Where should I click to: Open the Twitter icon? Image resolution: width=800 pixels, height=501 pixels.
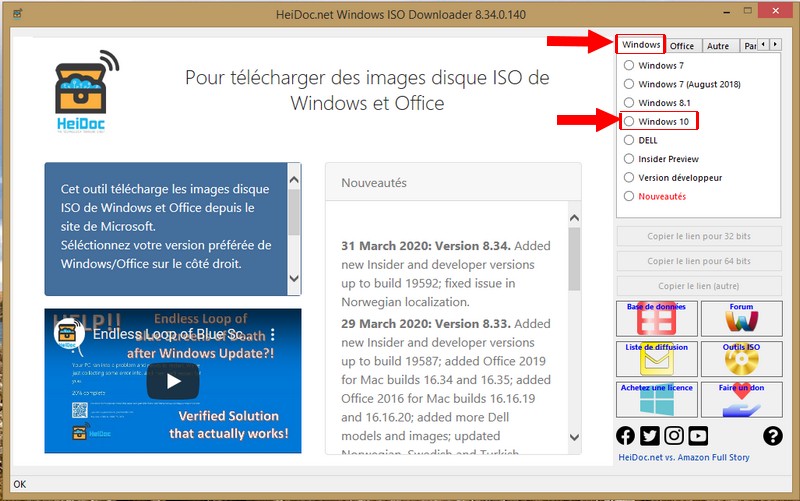(649, 436)
